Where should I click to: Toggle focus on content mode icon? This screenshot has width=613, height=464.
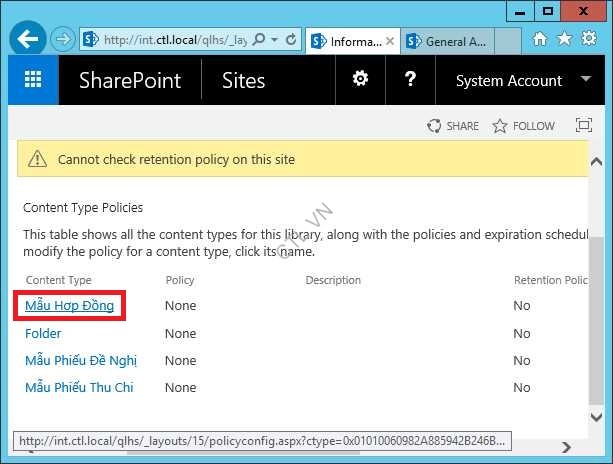(x=584, y=126)
